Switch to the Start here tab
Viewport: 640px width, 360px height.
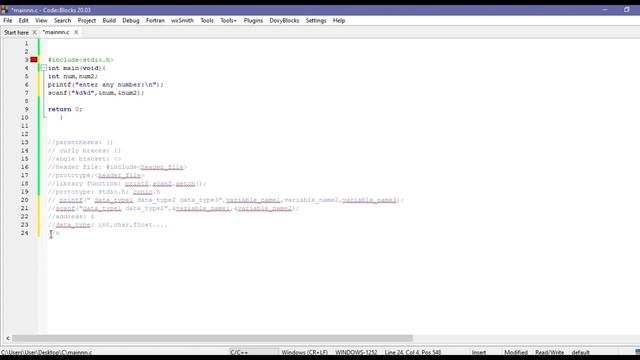[x=16, y=32]
